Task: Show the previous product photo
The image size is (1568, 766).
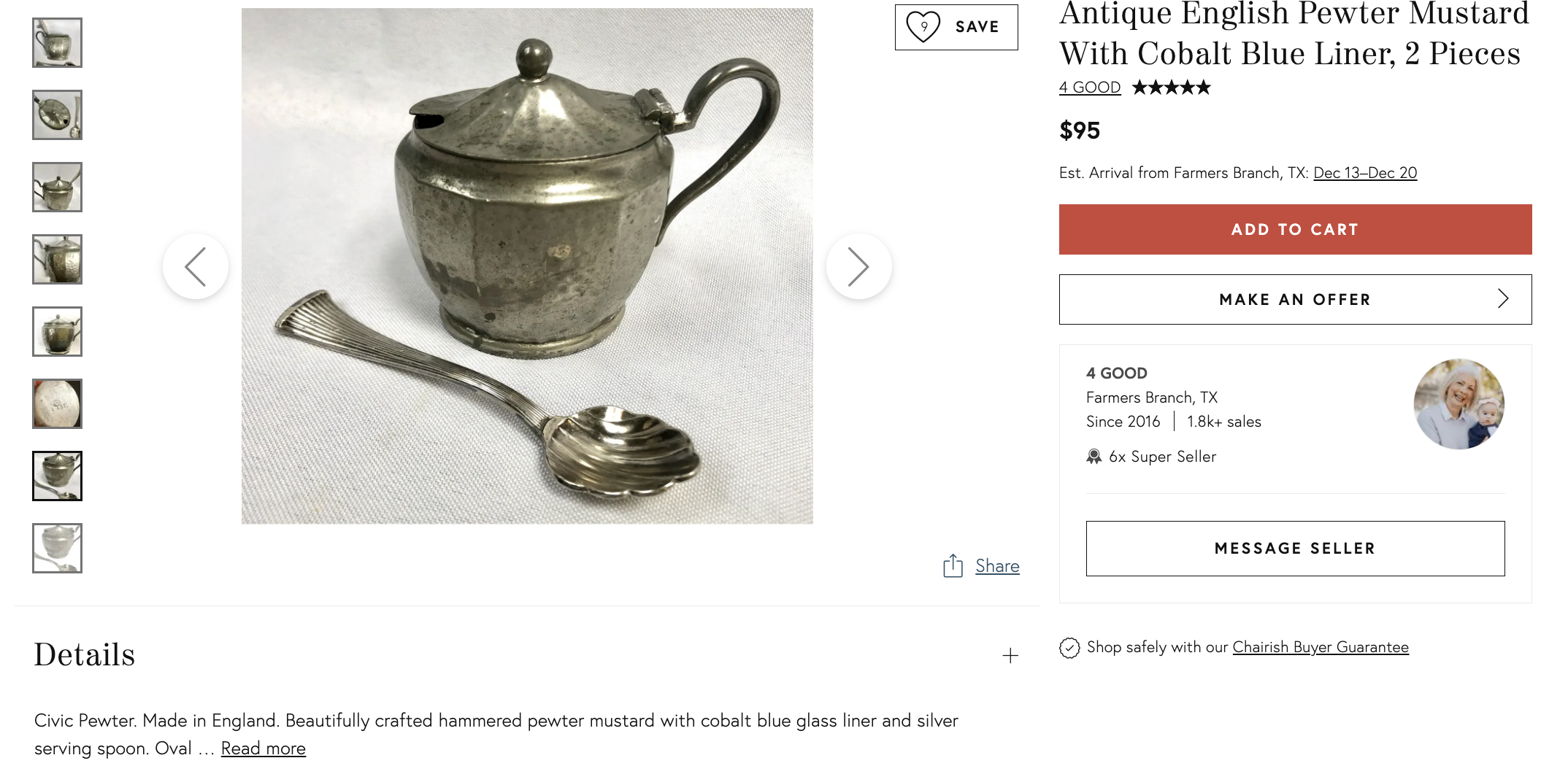Action: point(196,266)
